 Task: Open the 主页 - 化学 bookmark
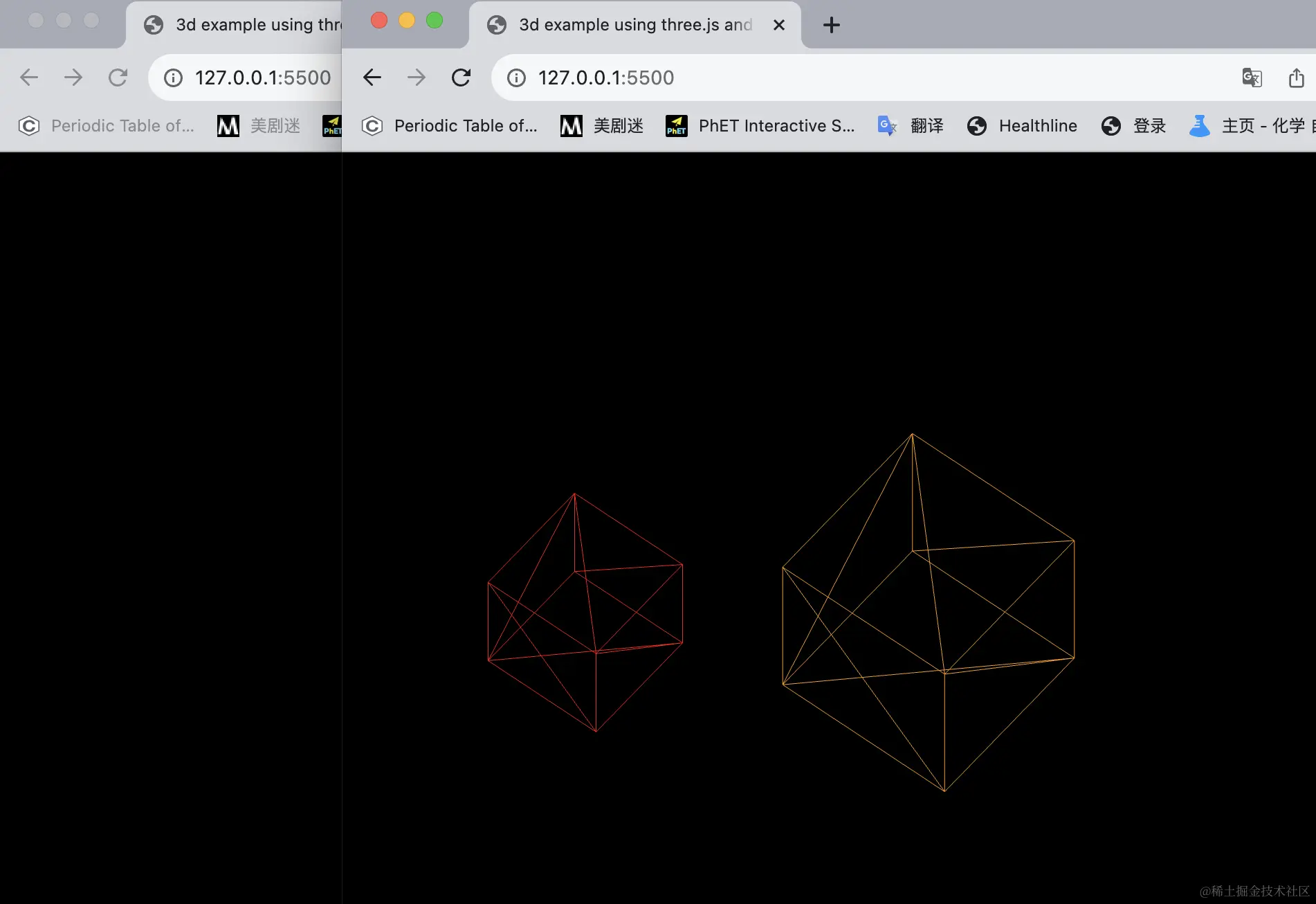tap(1252, 126)
